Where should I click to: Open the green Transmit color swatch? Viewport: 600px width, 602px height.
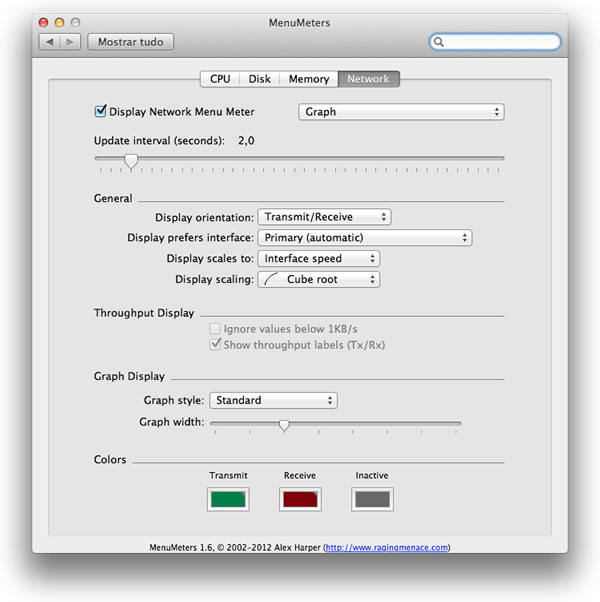tap(228, 499)
